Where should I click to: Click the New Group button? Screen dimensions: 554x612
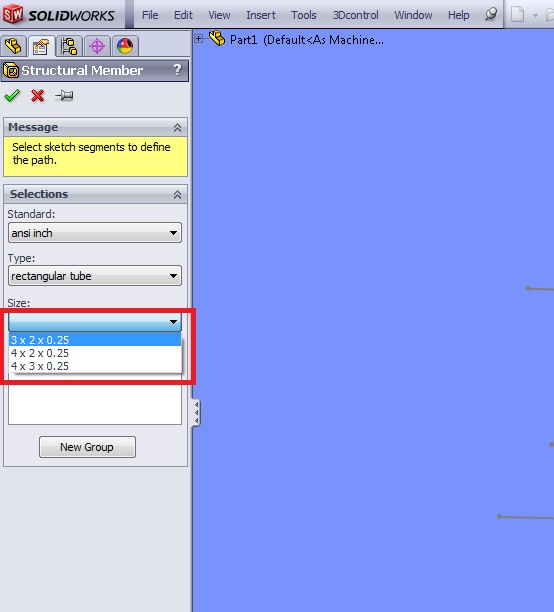point(87,447)
